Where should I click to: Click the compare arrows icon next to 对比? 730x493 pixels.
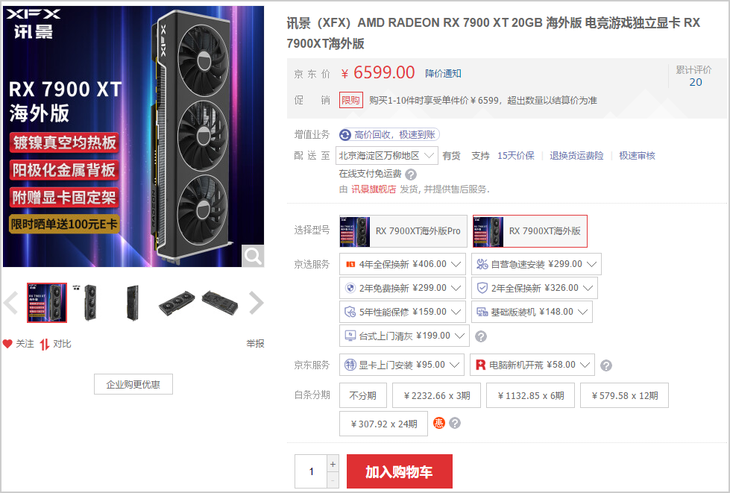(45, 344)
